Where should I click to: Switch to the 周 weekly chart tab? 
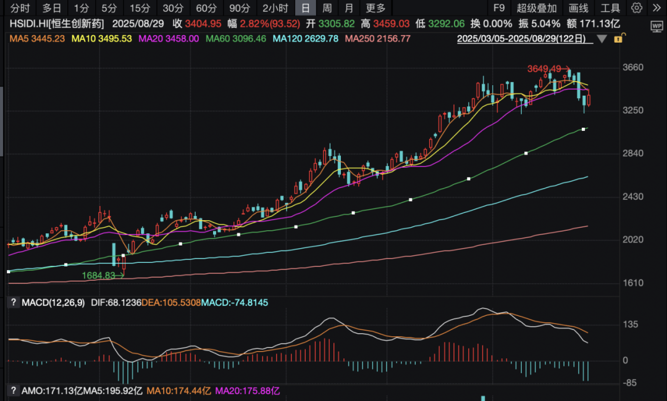point(327,8)
